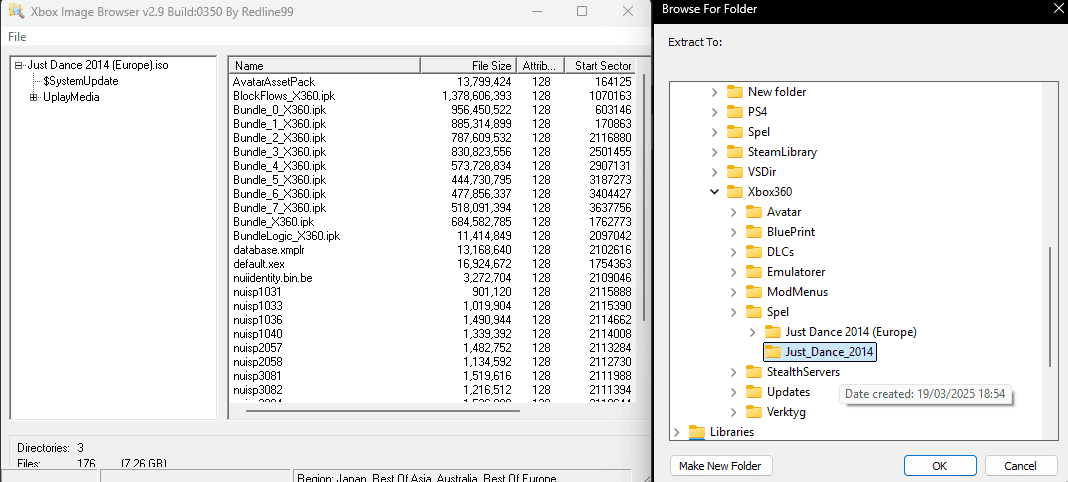1068x482 pixels.
Task: Minimize the Xbox Image Browser window
Action: [537, 12]
